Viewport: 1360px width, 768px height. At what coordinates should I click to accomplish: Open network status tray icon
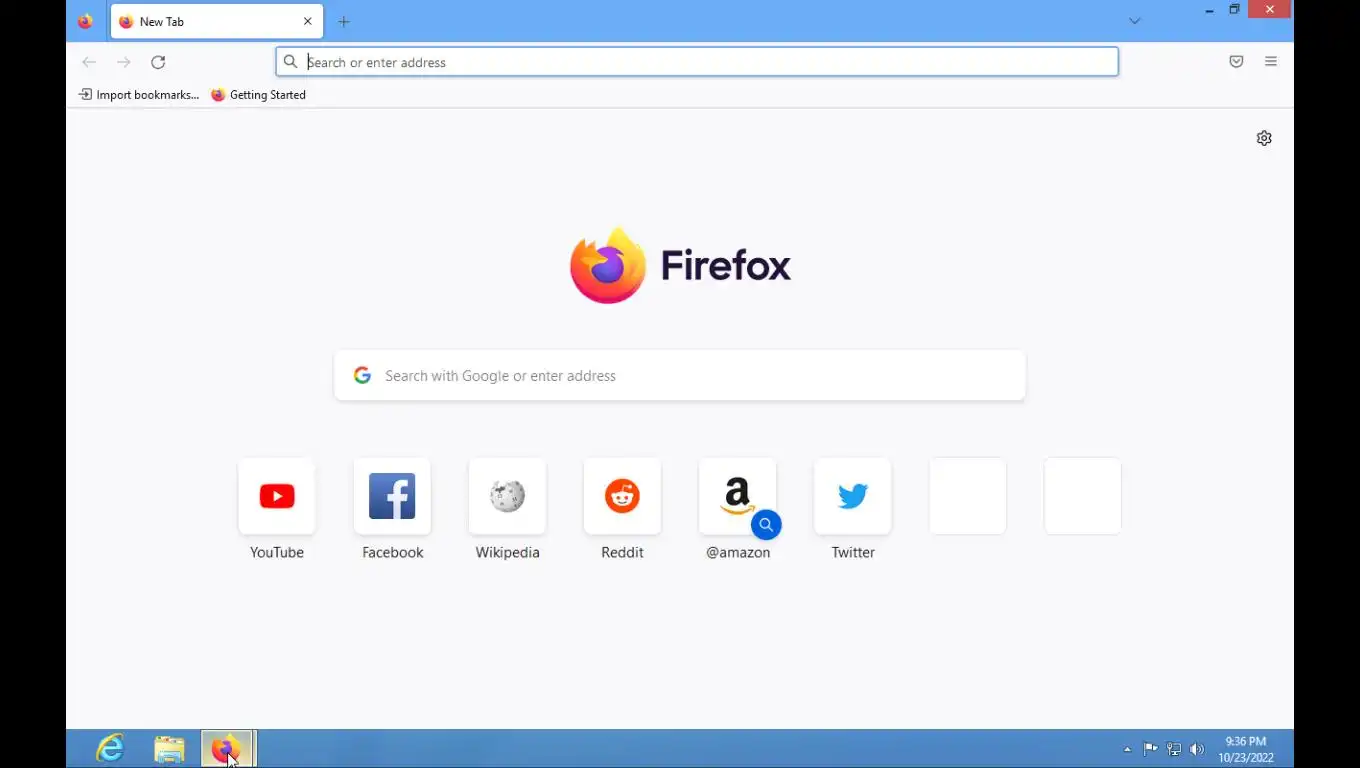click(1174, 749)
